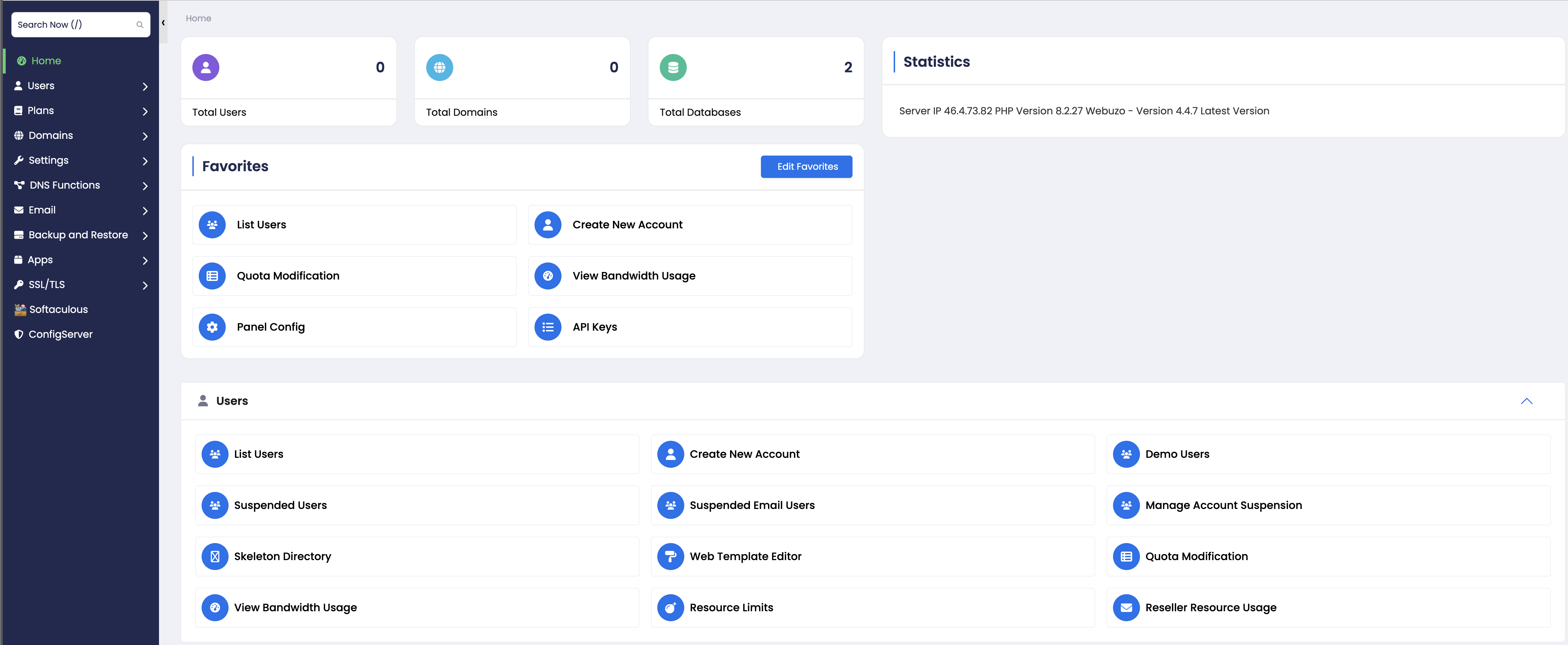The width and height of the screenshot is (1568, 645).
Task: Collapse the sidebar using the arrow toggle
Action: (163, 22)
